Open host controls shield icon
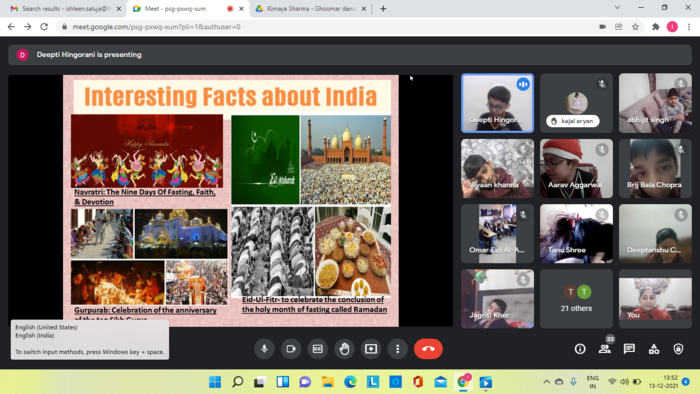The image size is (700, 394). click(678, 348)
